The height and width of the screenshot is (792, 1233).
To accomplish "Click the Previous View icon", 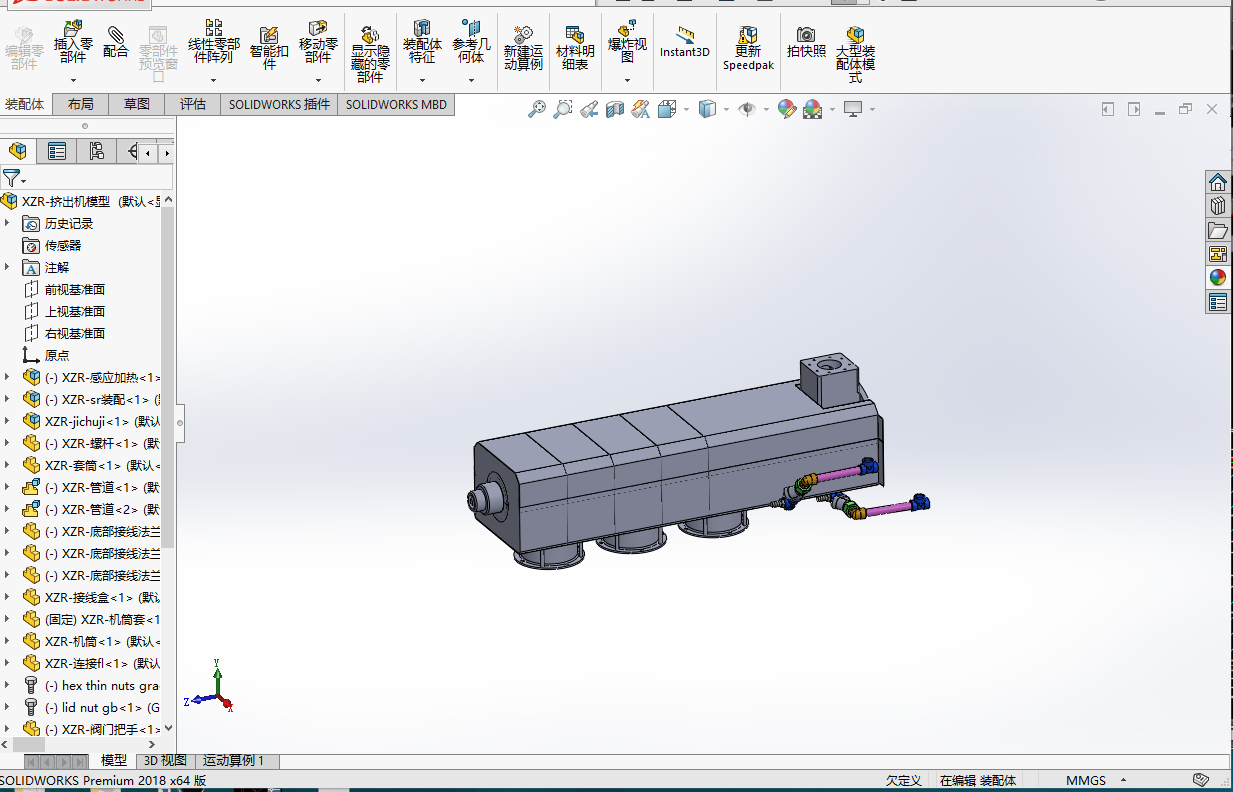I will click(589, 109).
